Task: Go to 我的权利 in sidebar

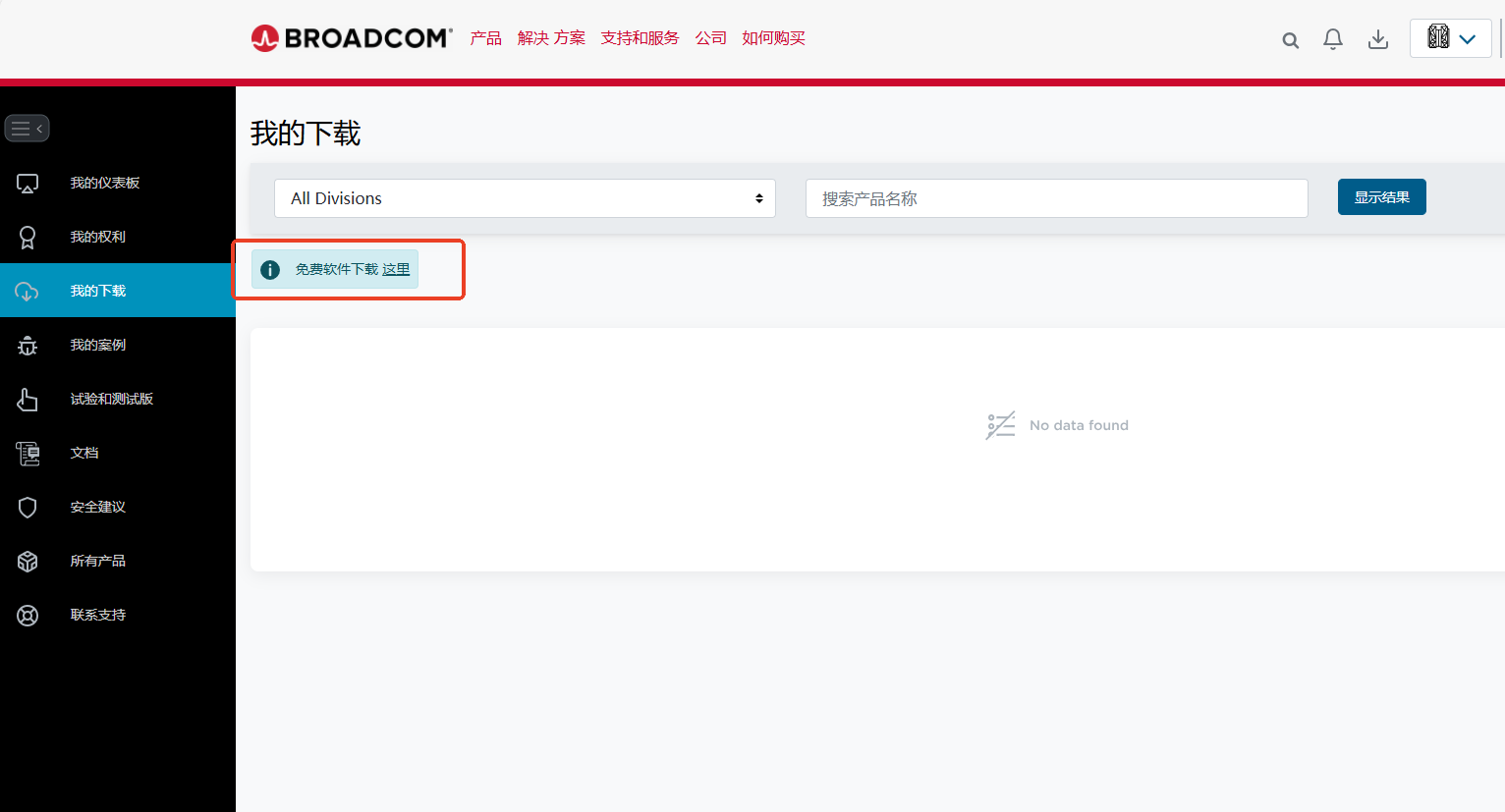Action: (98, 238)
